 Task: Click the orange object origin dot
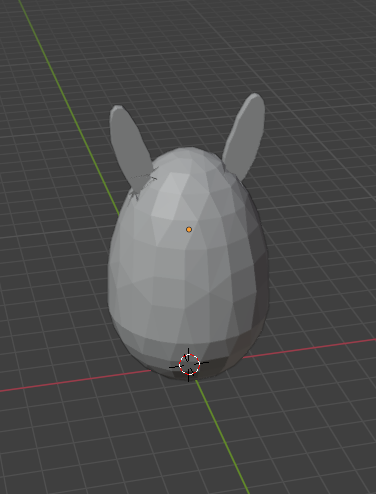tap(189, 229)
